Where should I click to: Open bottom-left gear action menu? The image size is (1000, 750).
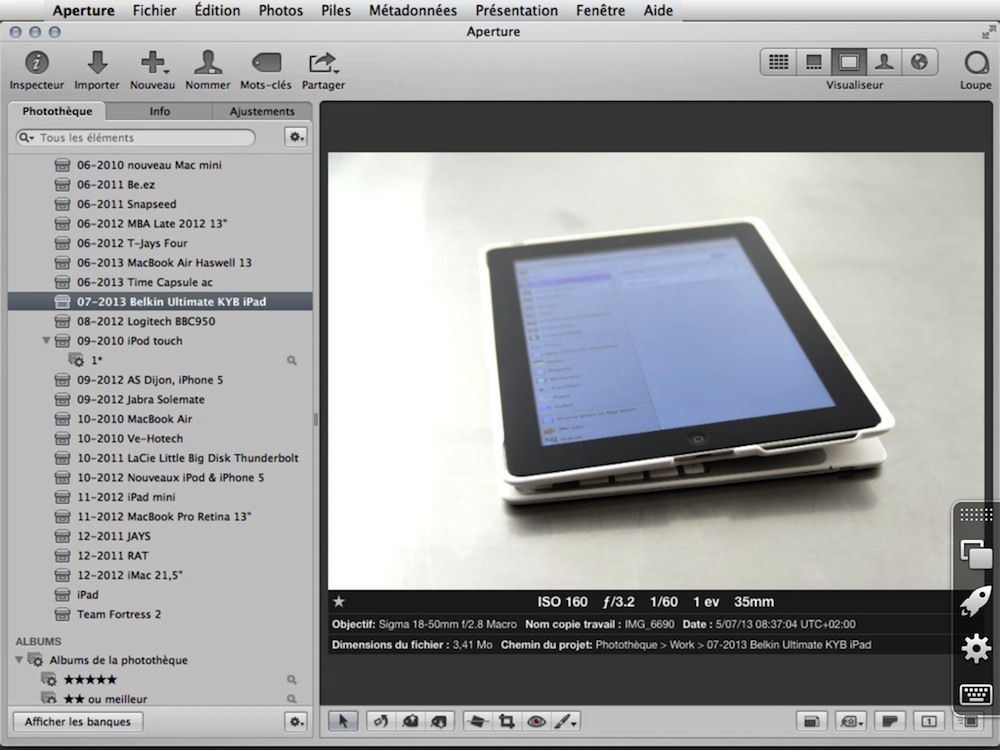point(295,721)
